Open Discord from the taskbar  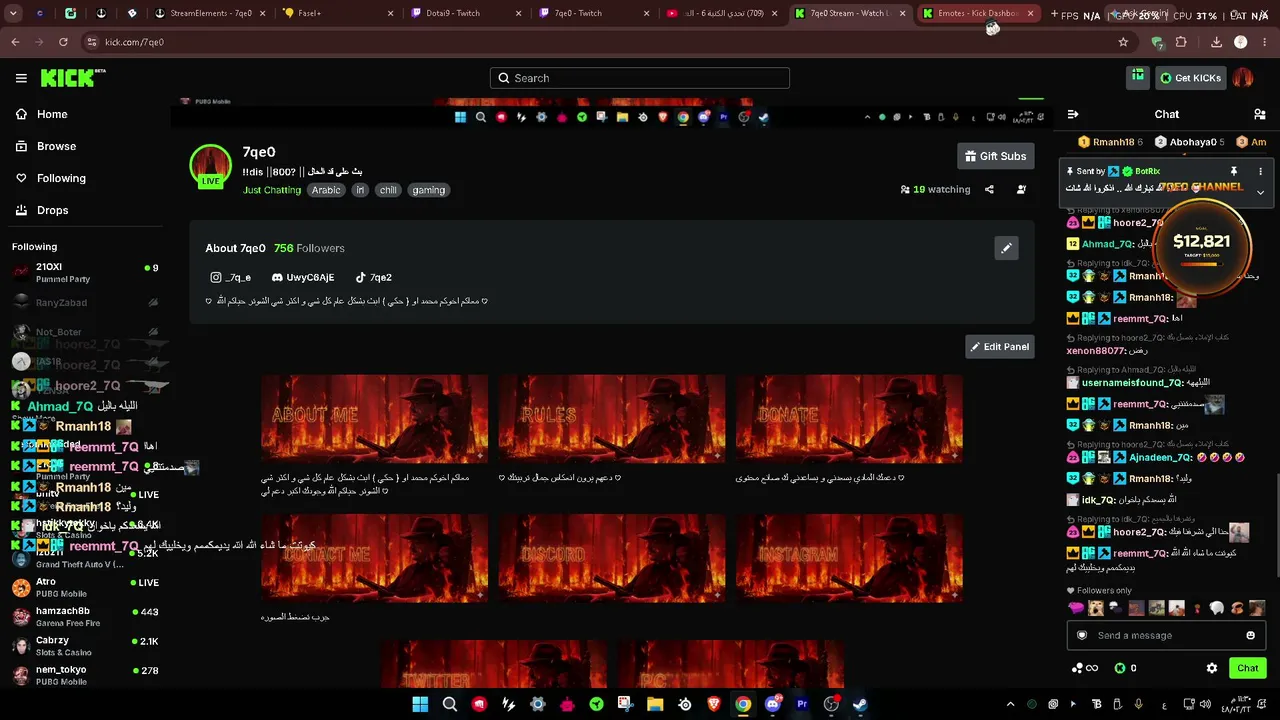pos(772,704)
